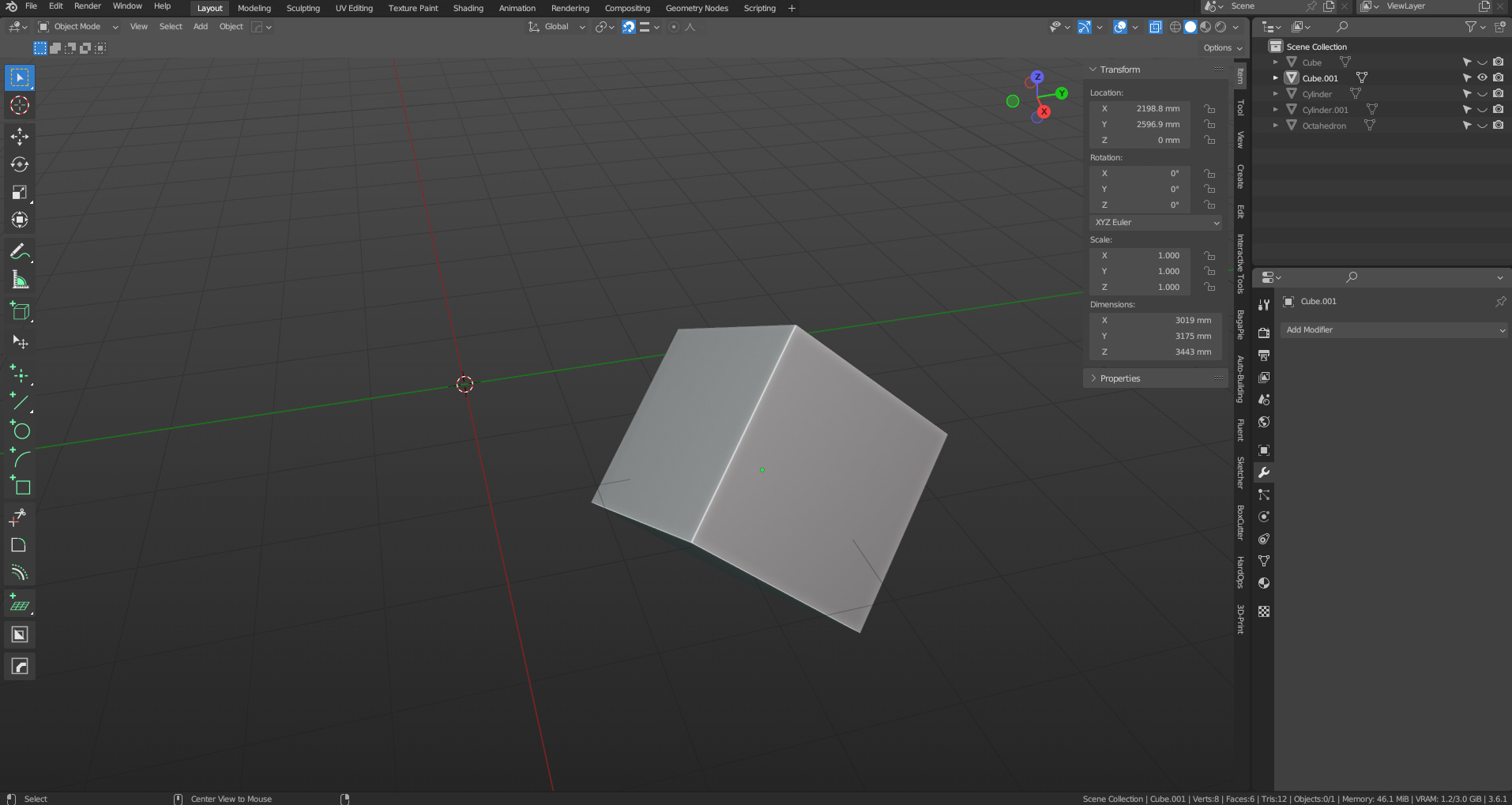Toggle the lock for Location X
Viewport: 1512px width, 805px height.
coord(1209,109)
